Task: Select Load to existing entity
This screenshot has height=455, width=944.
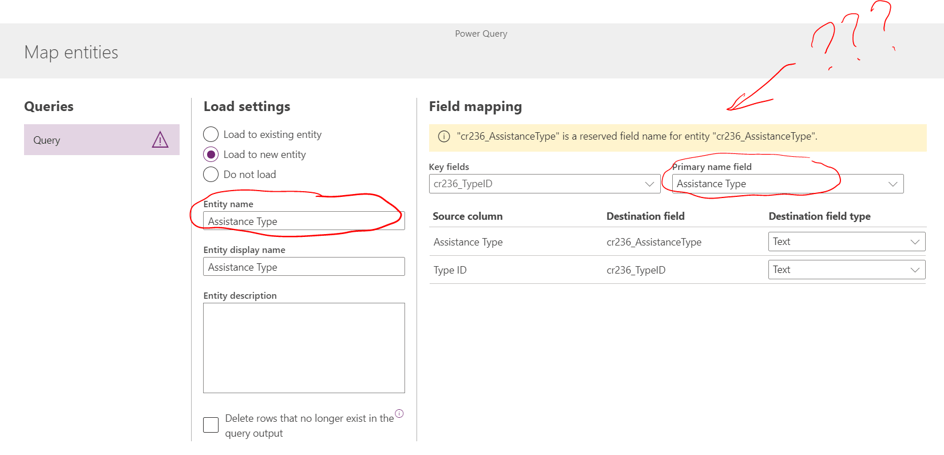Action: pyautogui.click(x=211, y=134)
